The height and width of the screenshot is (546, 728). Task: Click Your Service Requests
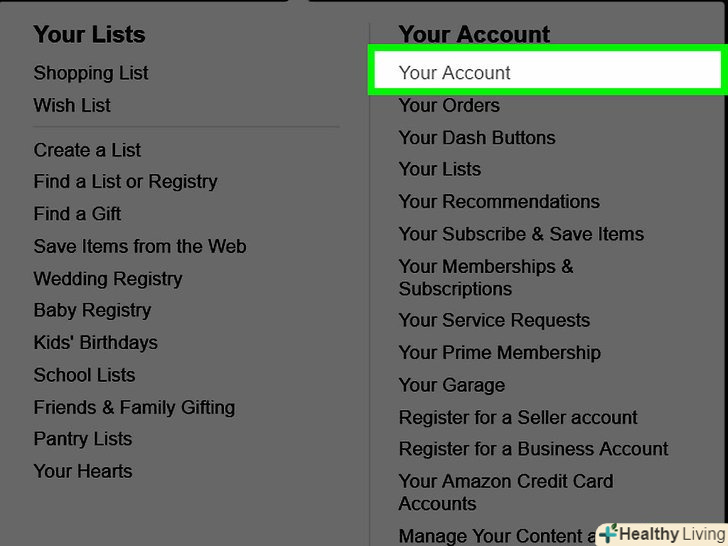coord(494,320)
